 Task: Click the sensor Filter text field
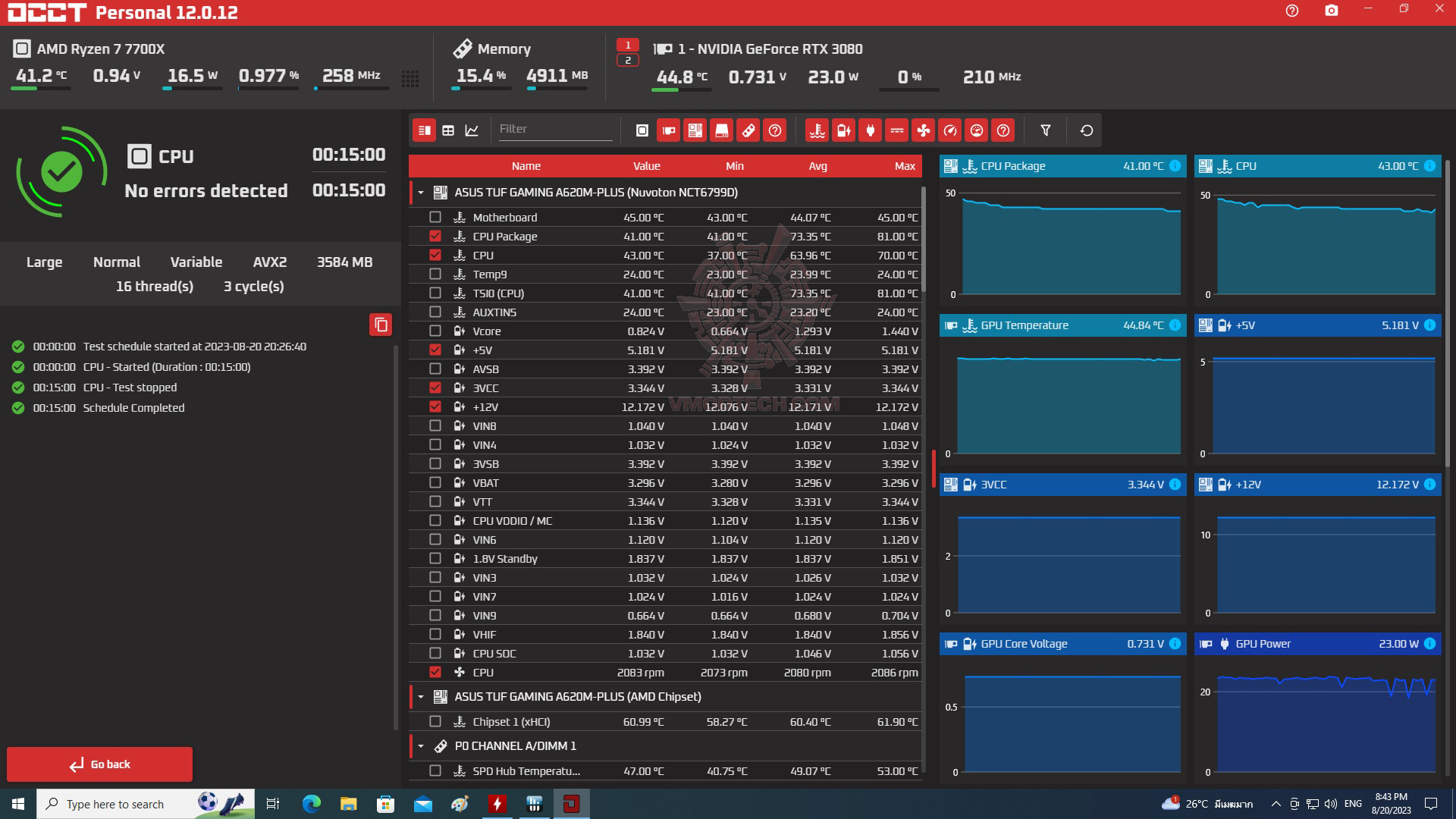554,129
